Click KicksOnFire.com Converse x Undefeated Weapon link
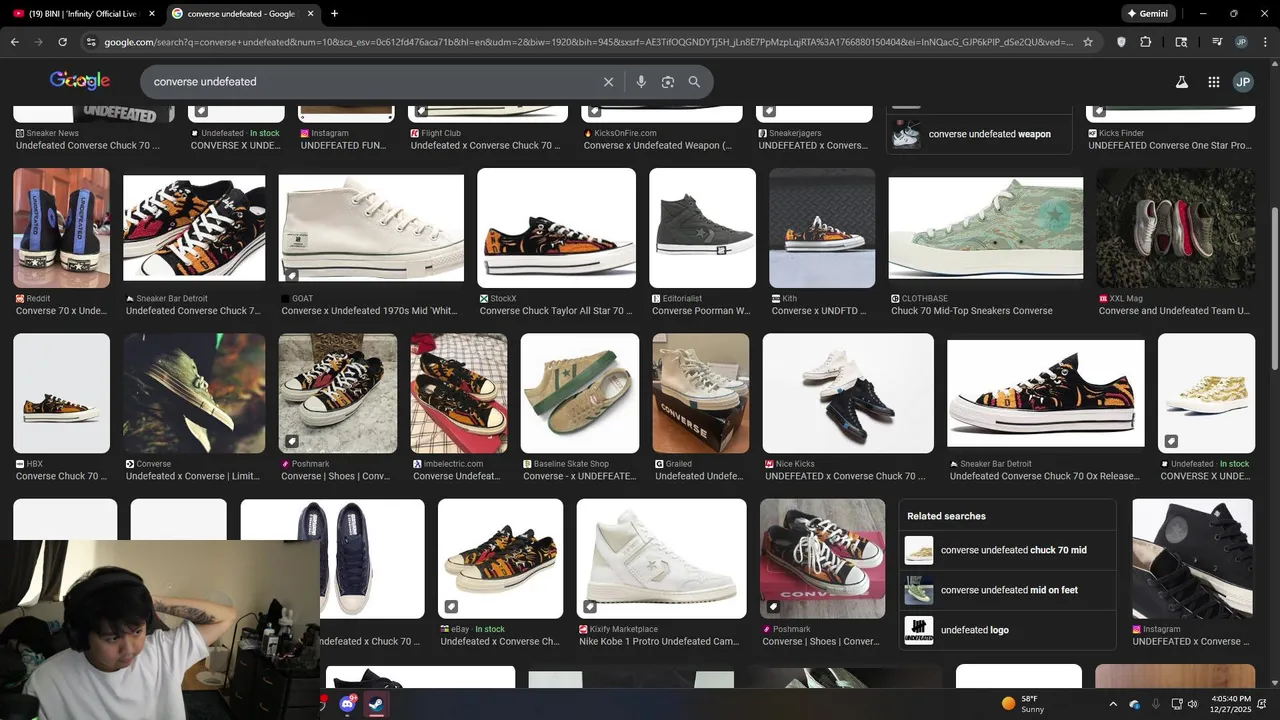This screenshot has height=720, width=1280. [x=658, y=145]
